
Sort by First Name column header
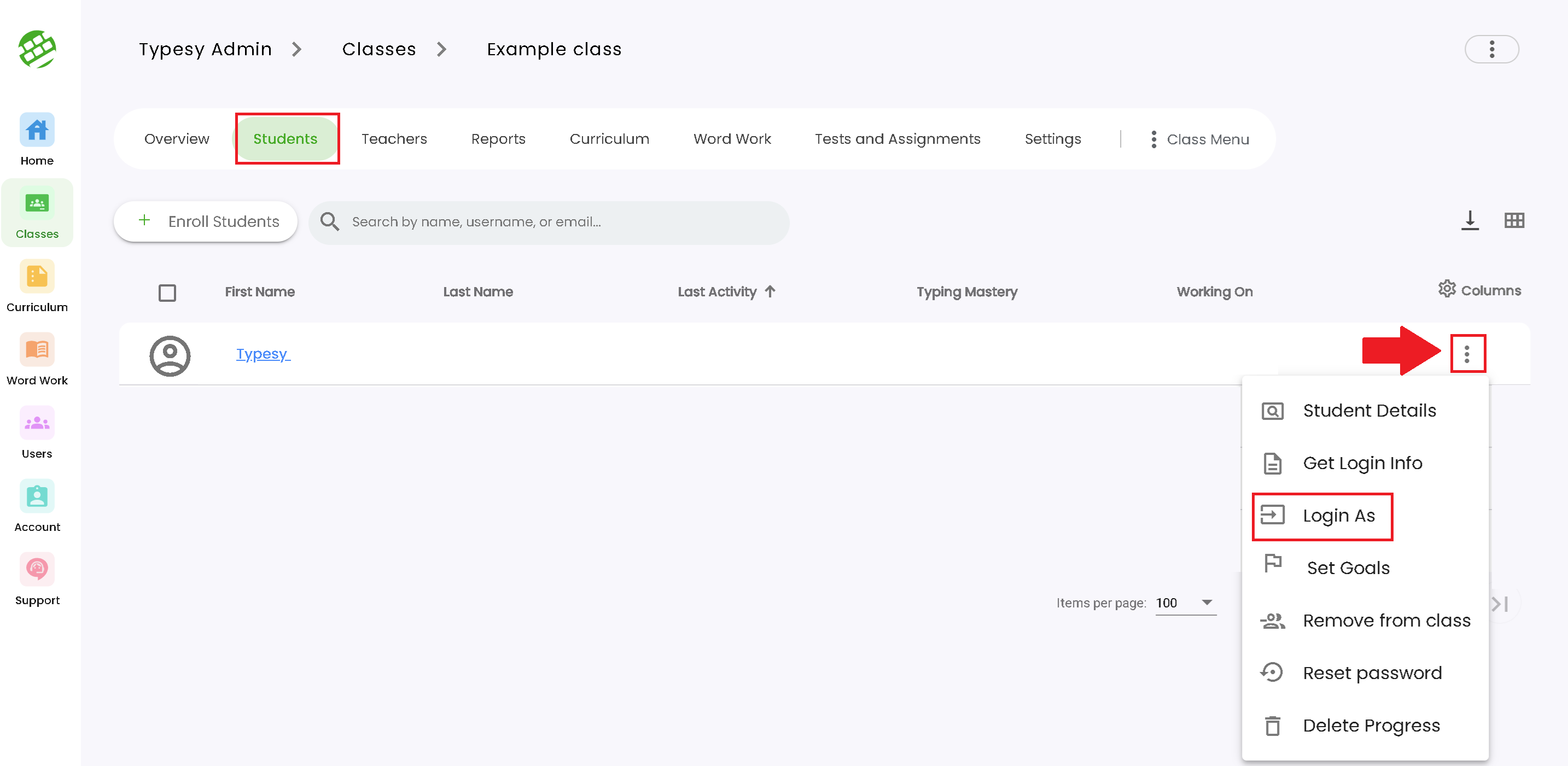260,292
